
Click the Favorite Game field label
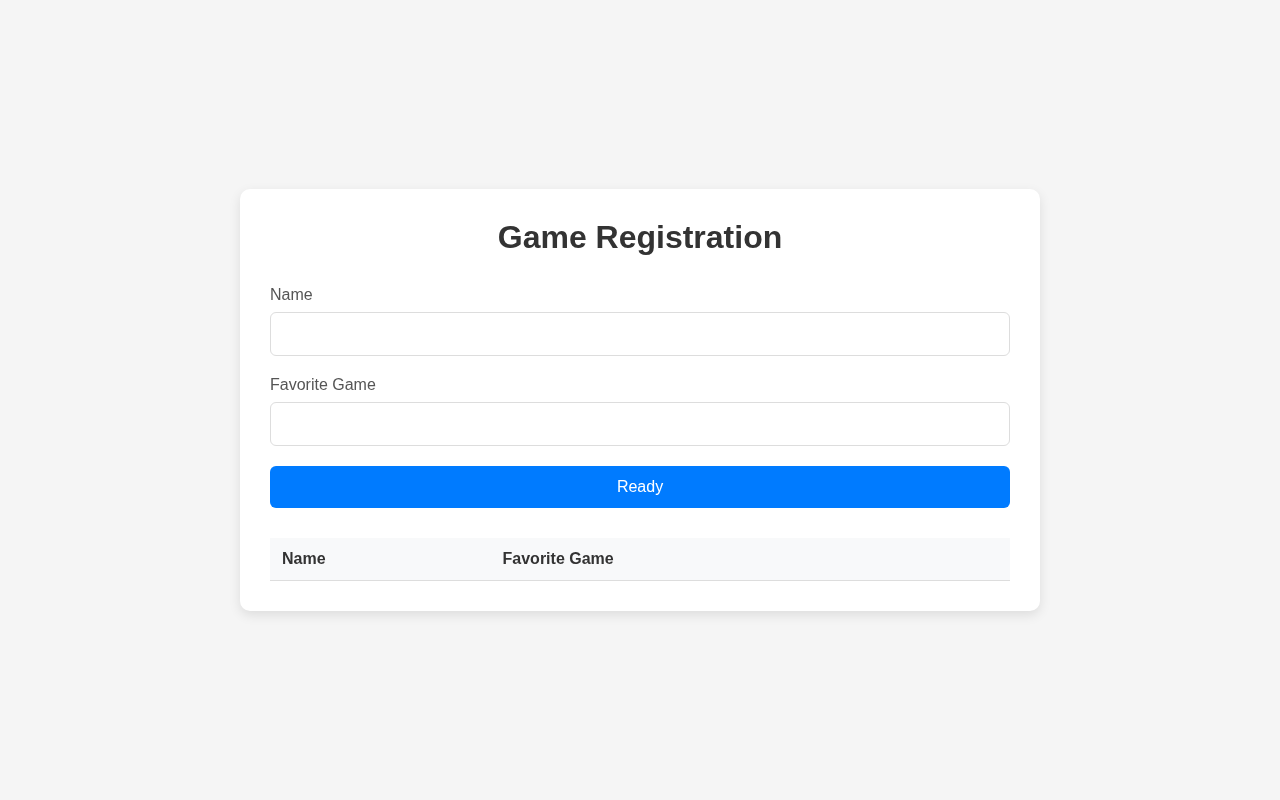tap(323, 385)
